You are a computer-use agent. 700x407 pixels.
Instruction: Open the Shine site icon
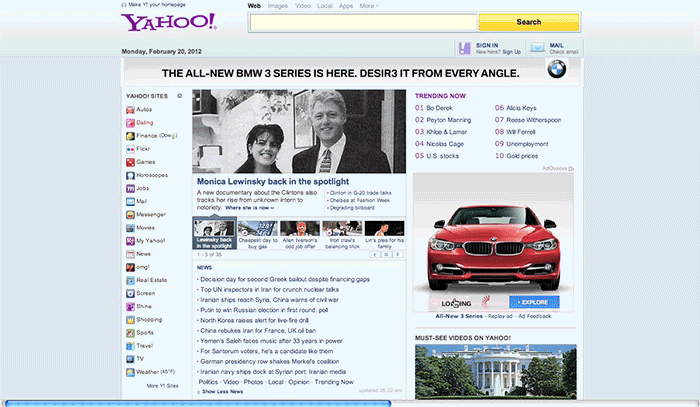[130, 307]
